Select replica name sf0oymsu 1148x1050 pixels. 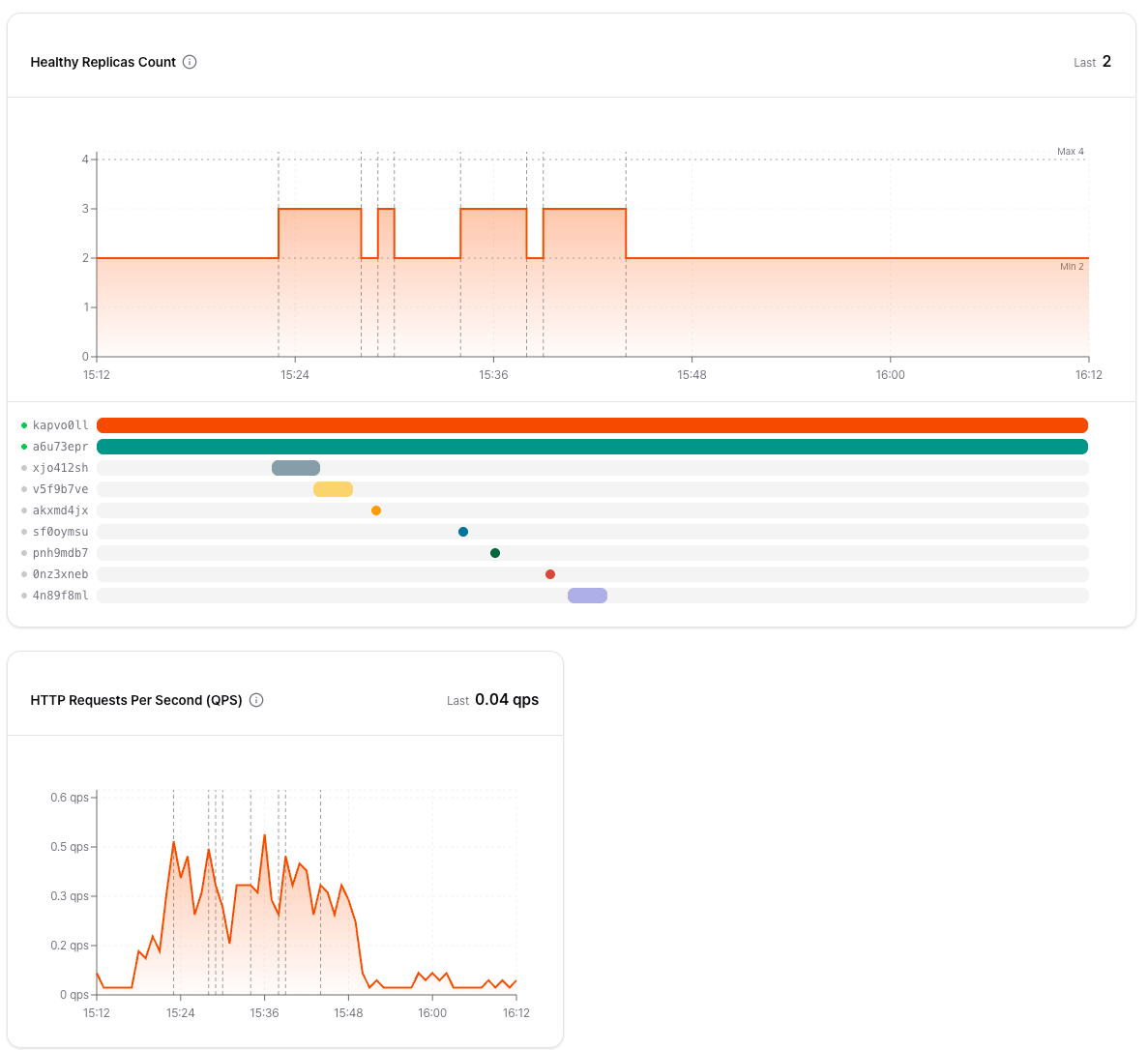point(60,532)
